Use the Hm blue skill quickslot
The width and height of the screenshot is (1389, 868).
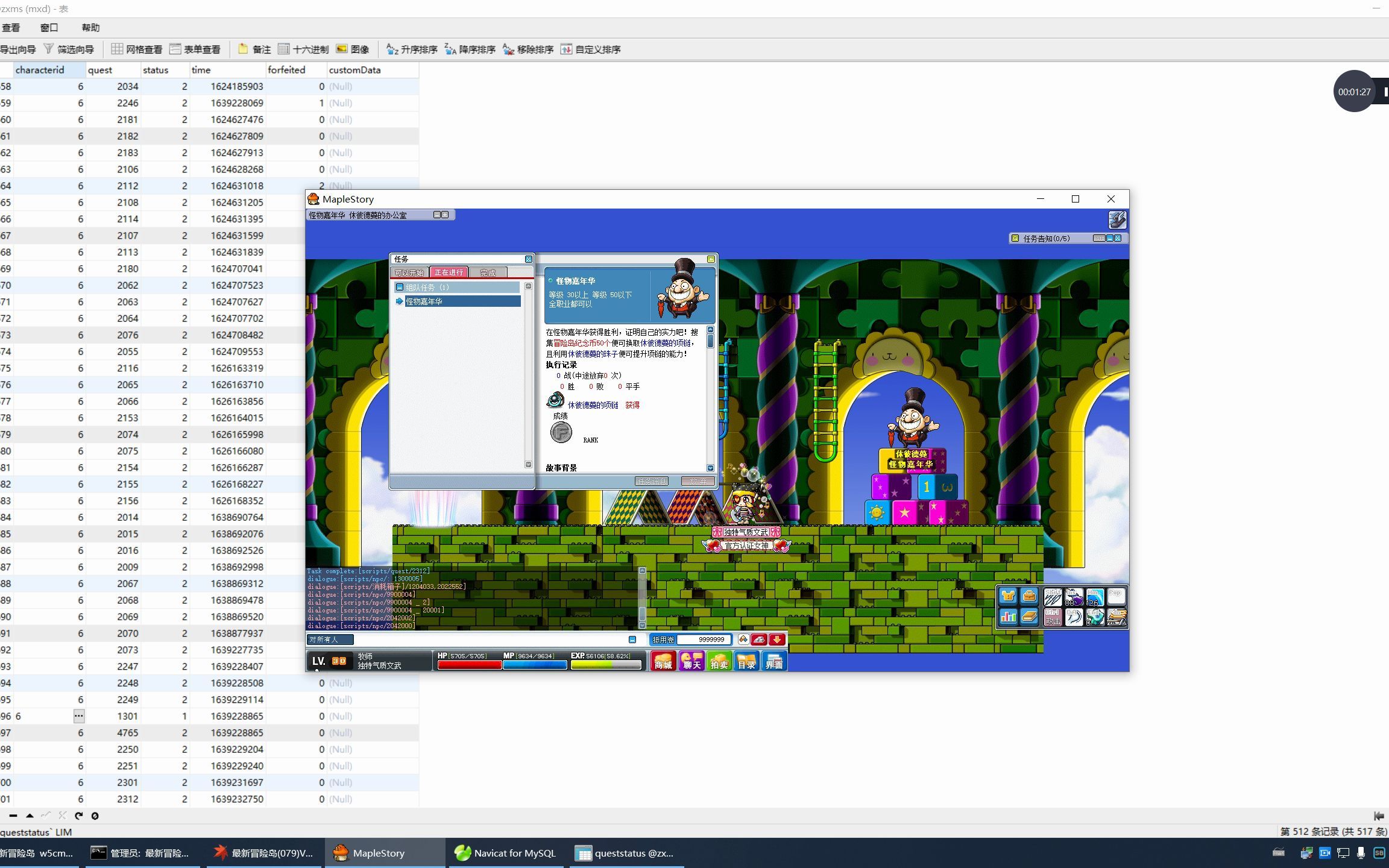(1095, 596)
